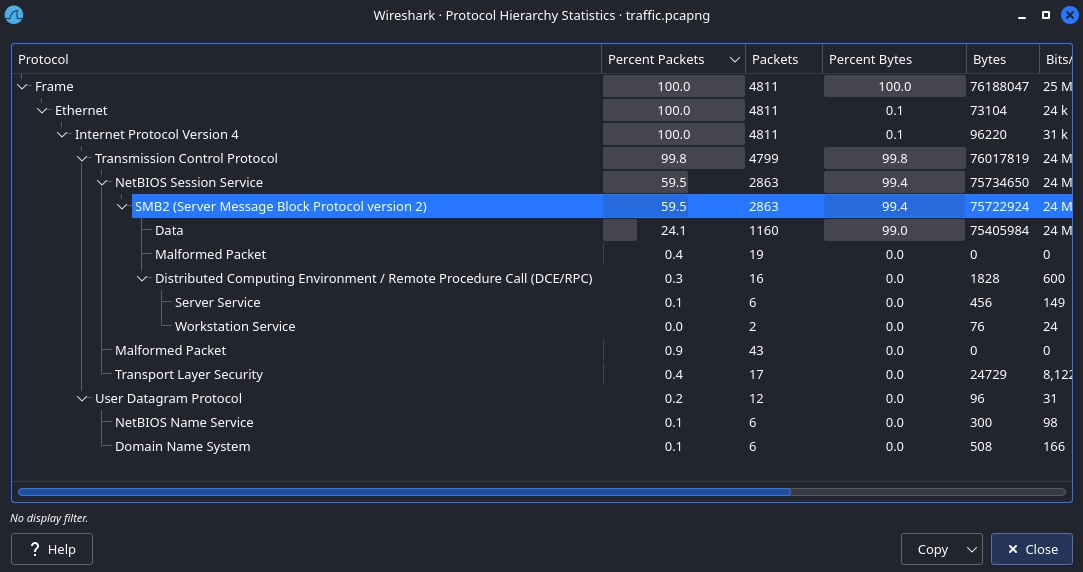Select the Transport Layer Security row
Screen dimensions: 1083x572
188,375
